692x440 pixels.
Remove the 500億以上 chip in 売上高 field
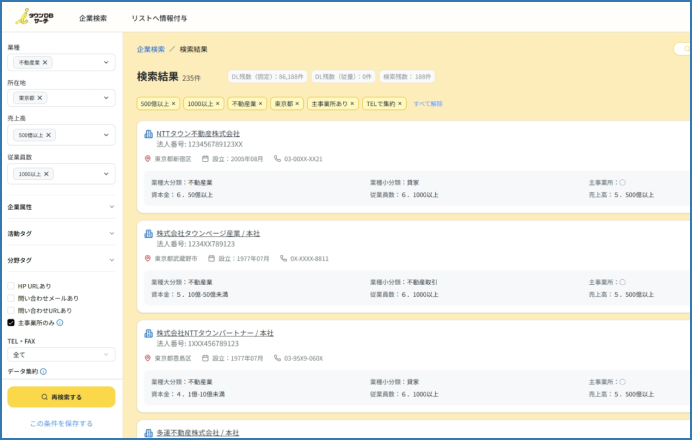(x=49, y=135)
